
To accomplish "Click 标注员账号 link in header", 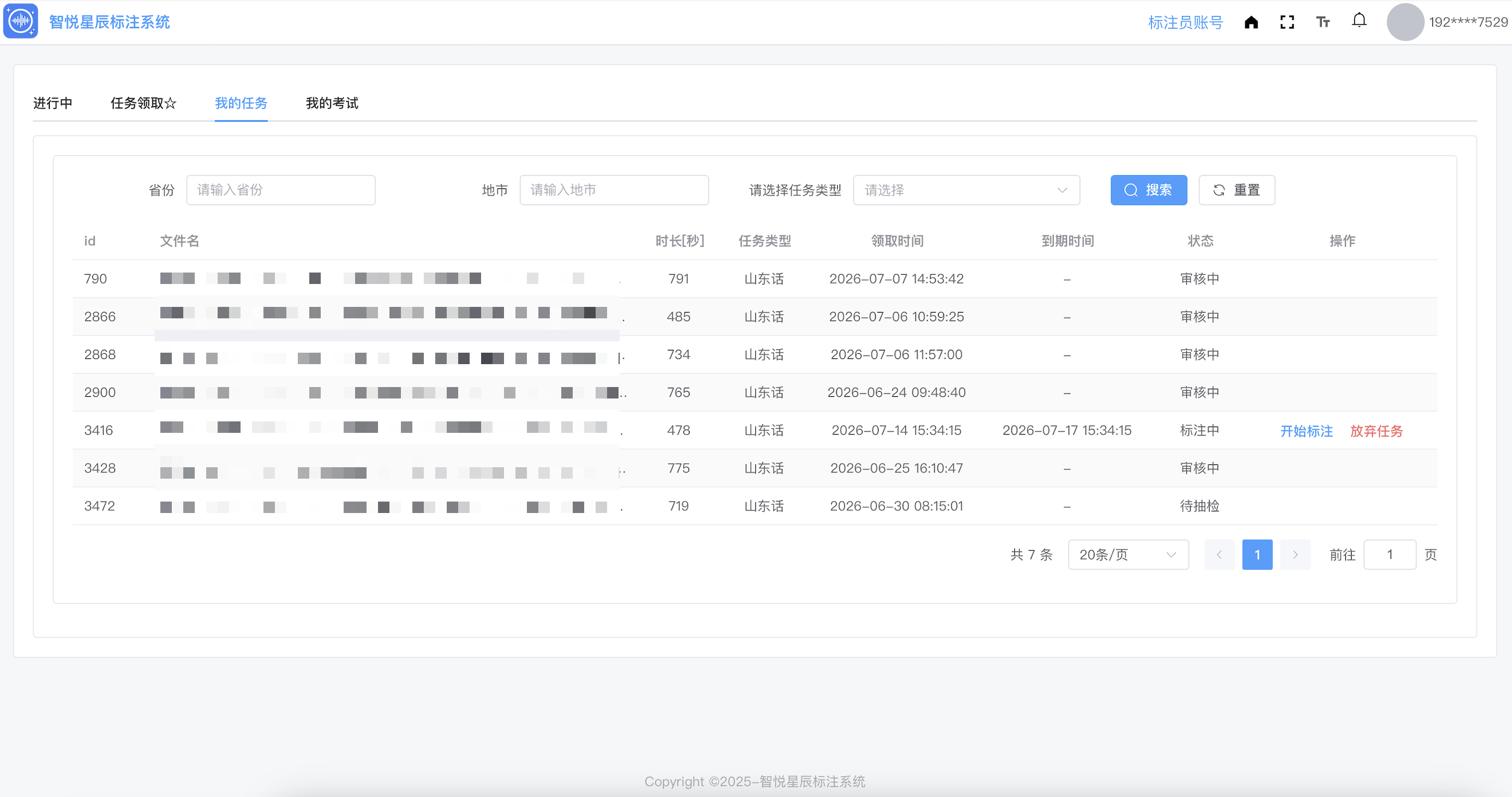I will click(1185, 22).
